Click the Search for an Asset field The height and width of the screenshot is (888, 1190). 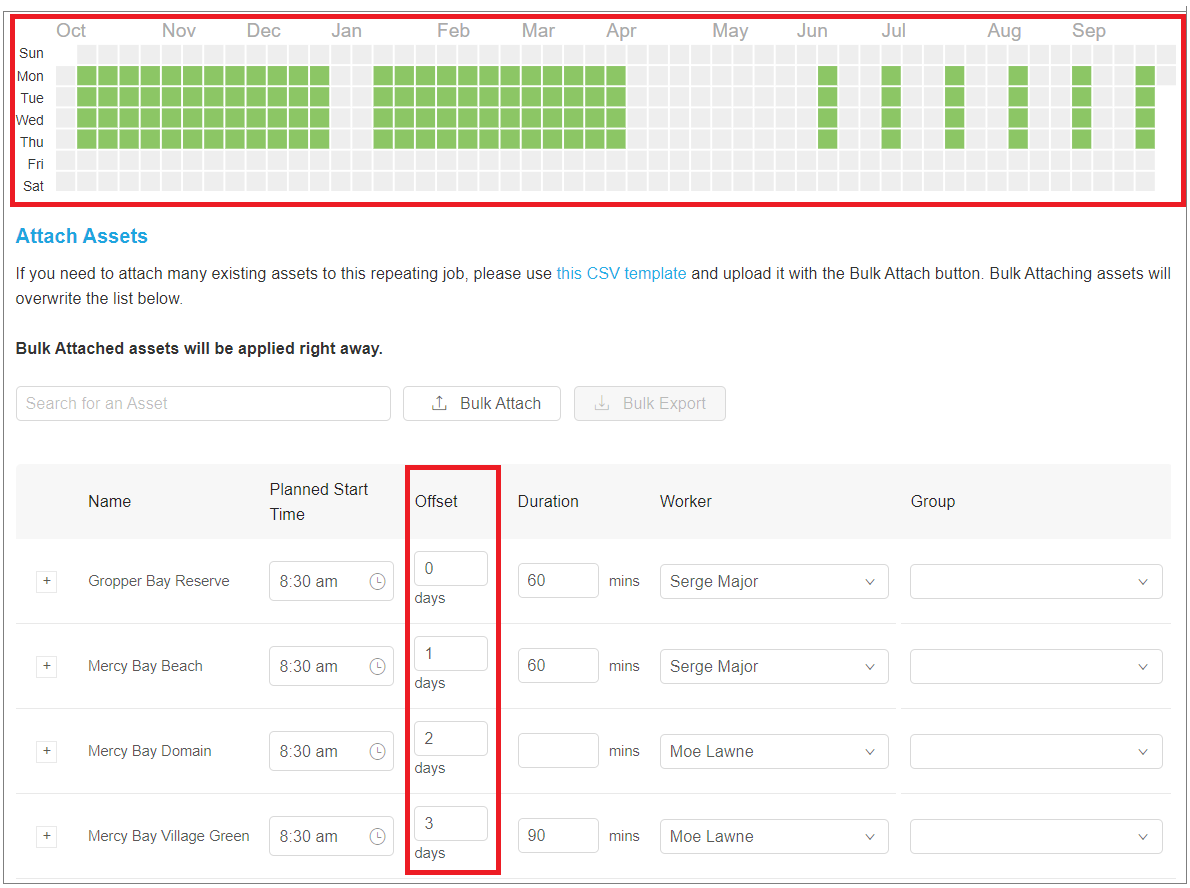click(203, 404)
